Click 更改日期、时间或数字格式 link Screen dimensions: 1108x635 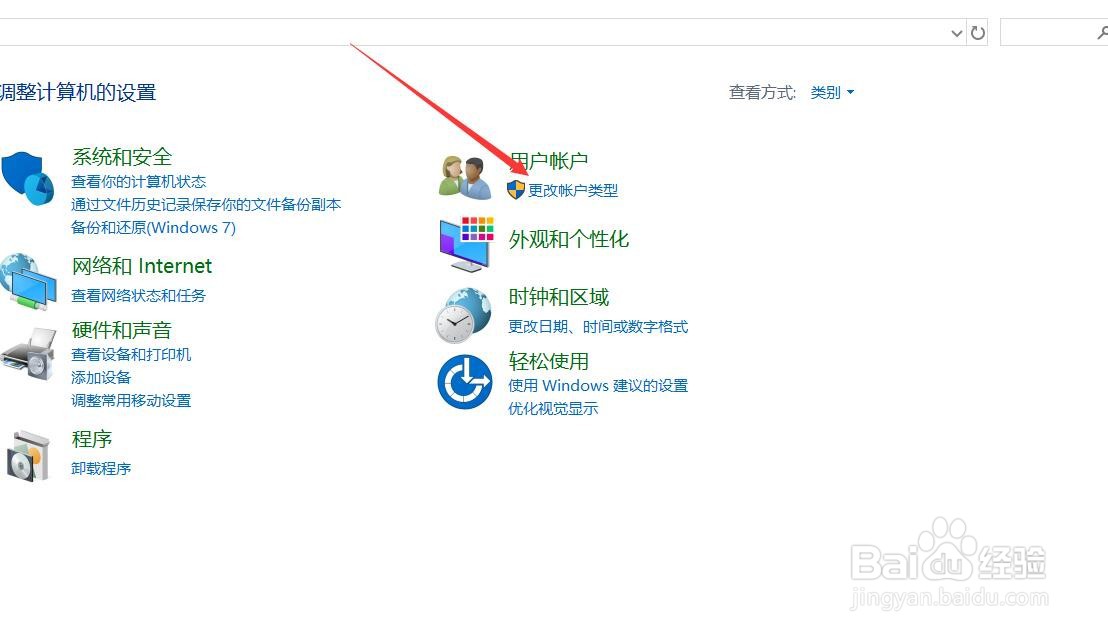point(598,326)
